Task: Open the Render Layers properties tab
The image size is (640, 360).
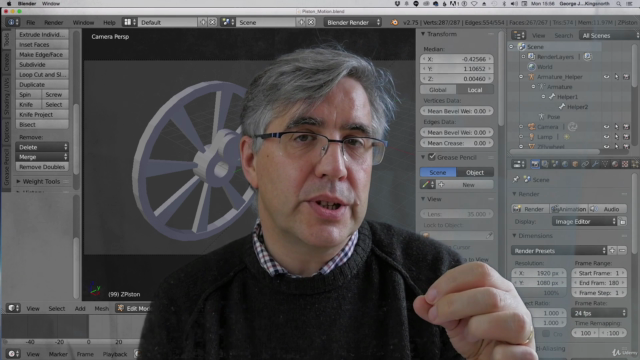Action: point(545,164)
